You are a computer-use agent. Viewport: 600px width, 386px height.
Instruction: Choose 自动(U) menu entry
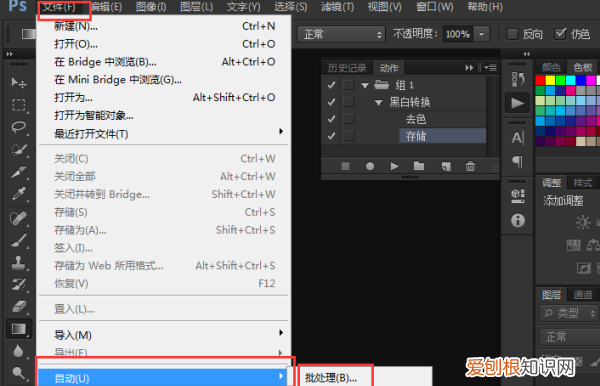pos(164,378)
